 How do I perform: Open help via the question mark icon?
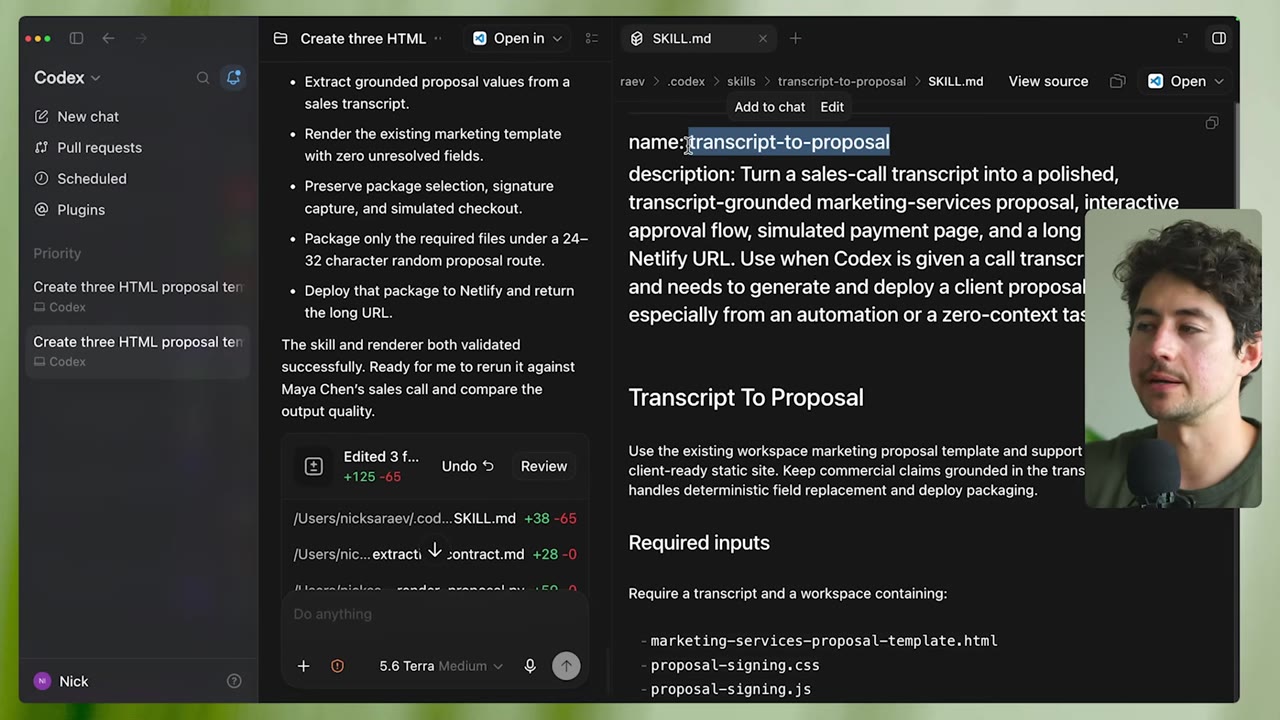click(x=234, y=681)
